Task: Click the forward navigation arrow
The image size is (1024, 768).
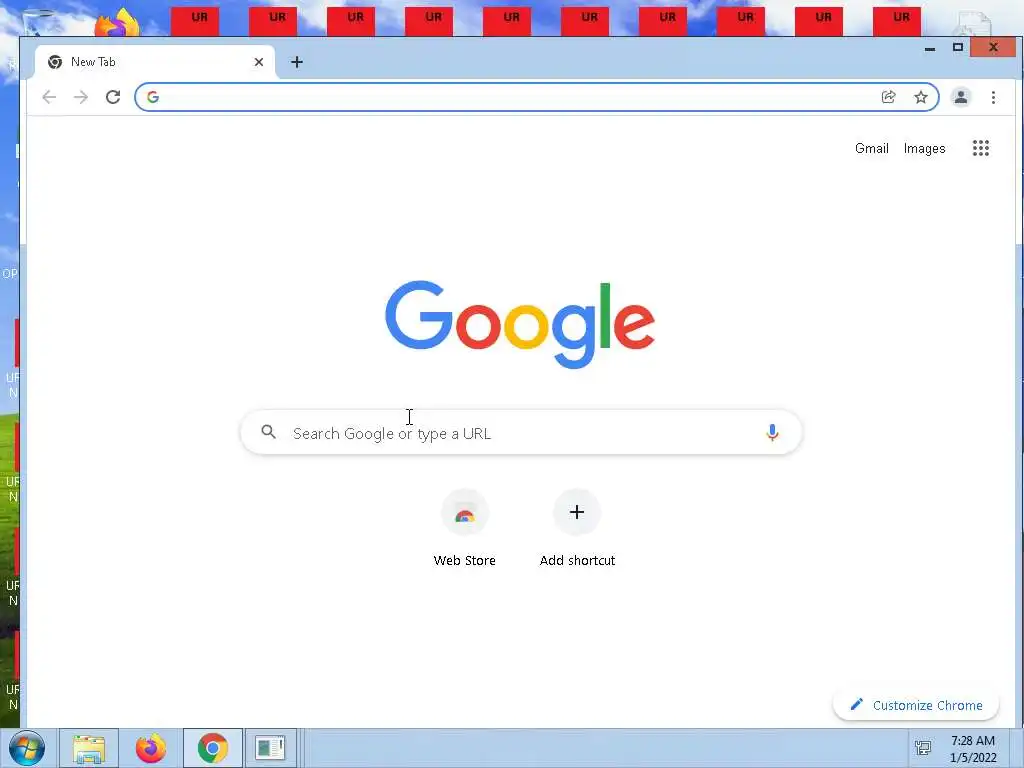Action: [80, 97]
